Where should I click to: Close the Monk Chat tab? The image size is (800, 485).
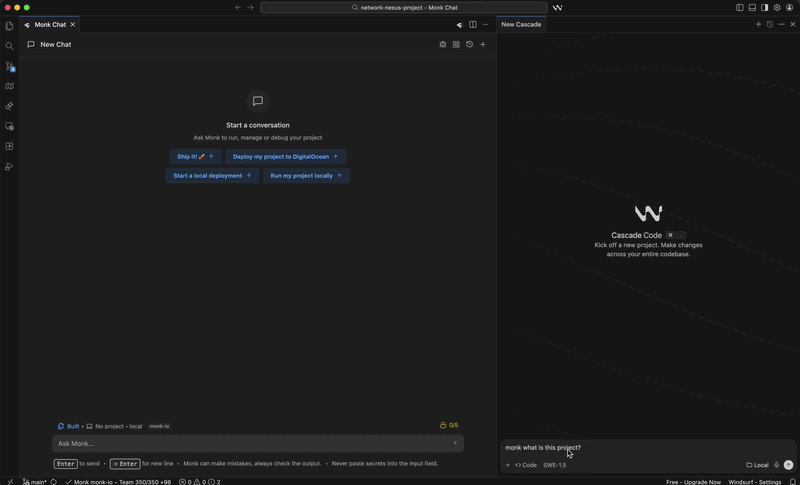72,24
